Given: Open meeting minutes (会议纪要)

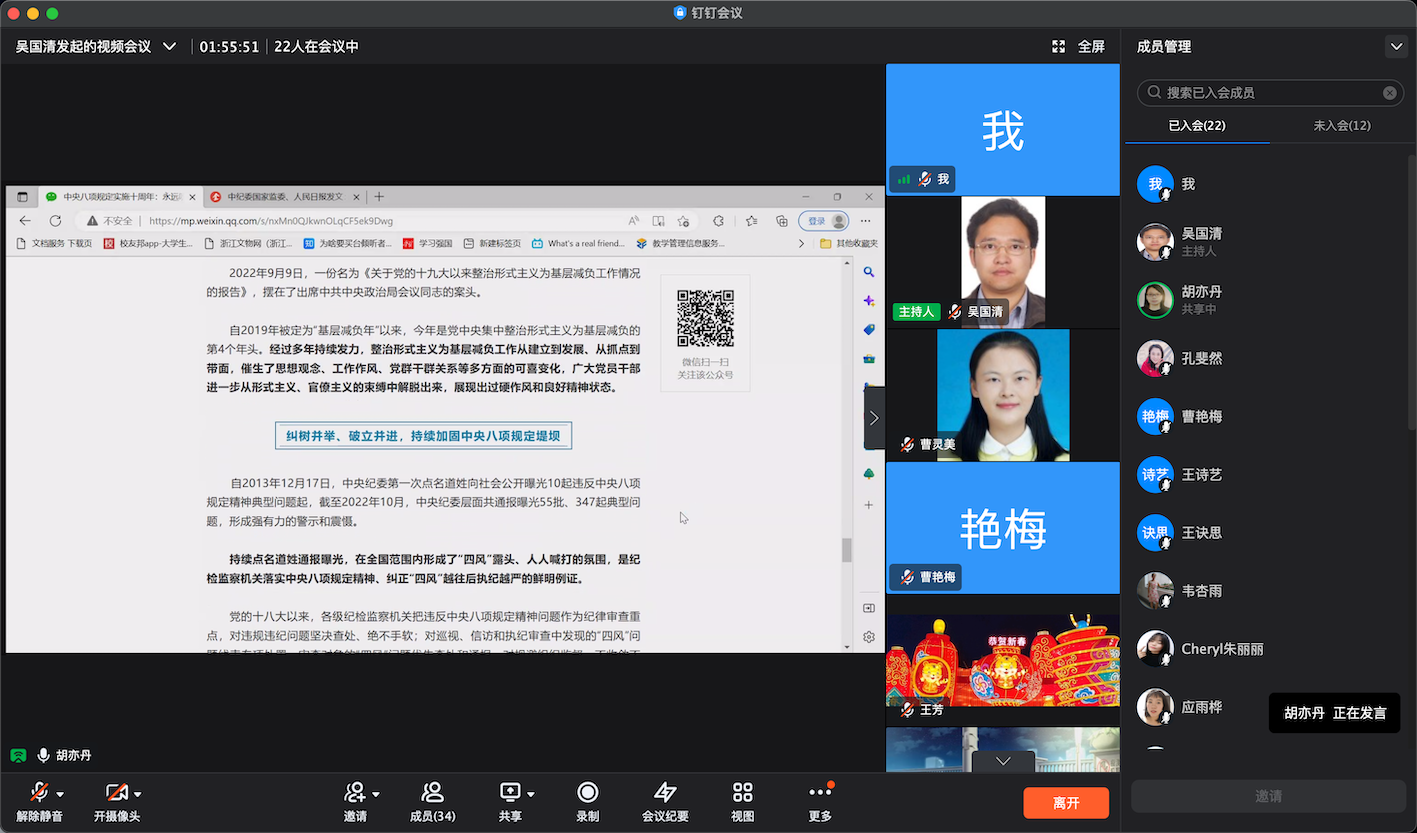Looking at the screenshot, I should 665,793.
